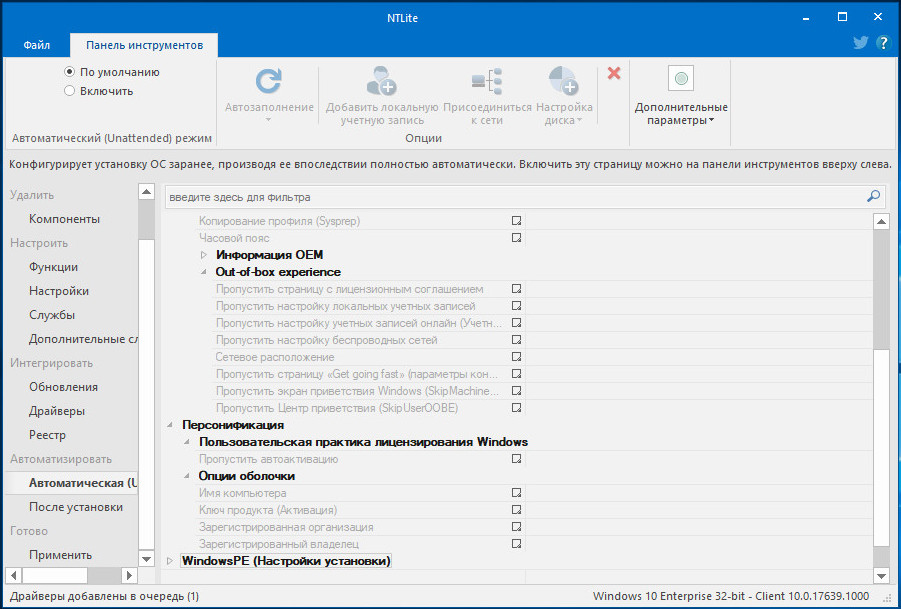The width and height of the screenshot is (901, 609).
Task: Click the Disk setup (Настройка диска) icon
Action: click(563, 81)
